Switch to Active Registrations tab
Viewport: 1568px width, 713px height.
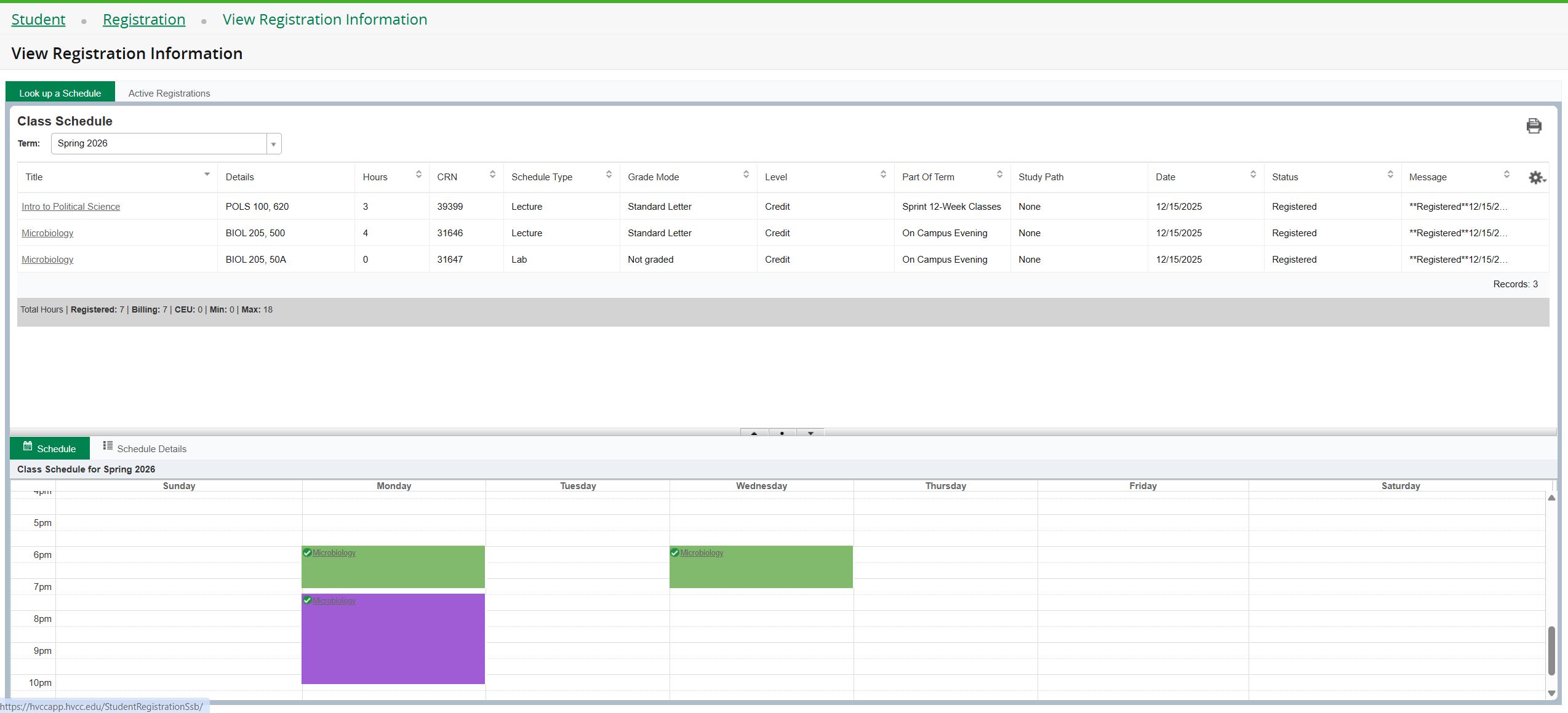pyautogui.click(x=169, y=94)
